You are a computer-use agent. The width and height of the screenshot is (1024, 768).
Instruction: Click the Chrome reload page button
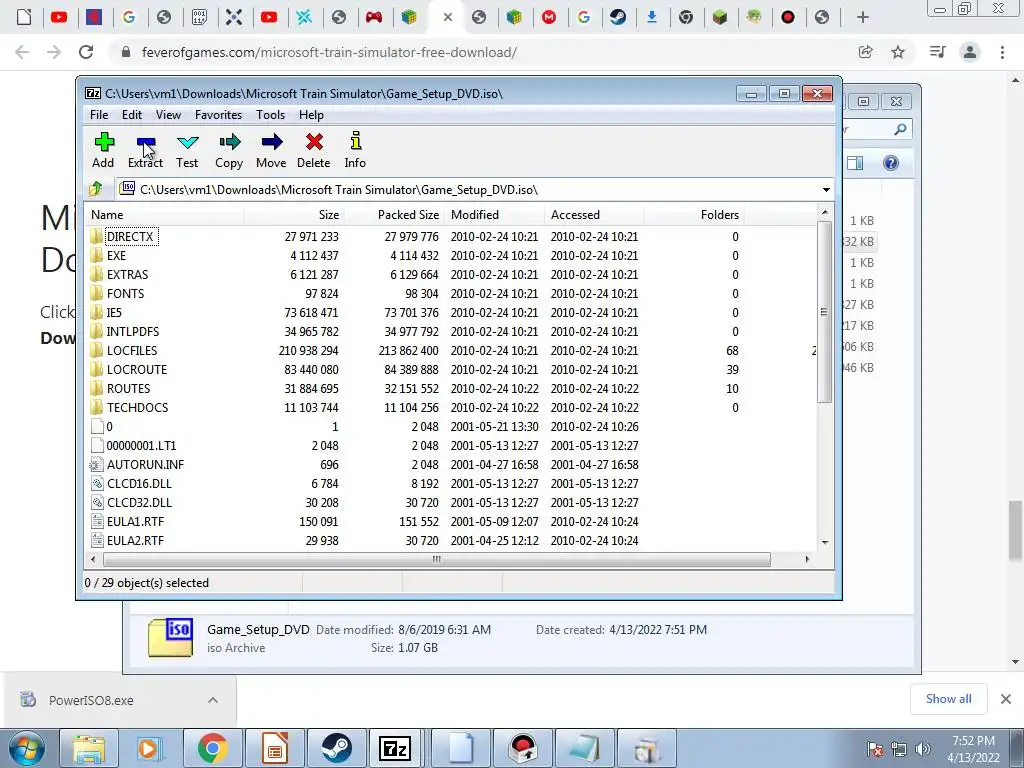(x=86, y=52)
